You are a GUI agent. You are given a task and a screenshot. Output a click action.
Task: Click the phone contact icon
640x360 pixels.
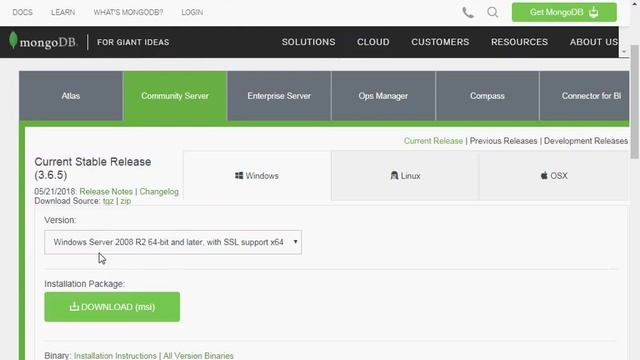click(468, 13)
